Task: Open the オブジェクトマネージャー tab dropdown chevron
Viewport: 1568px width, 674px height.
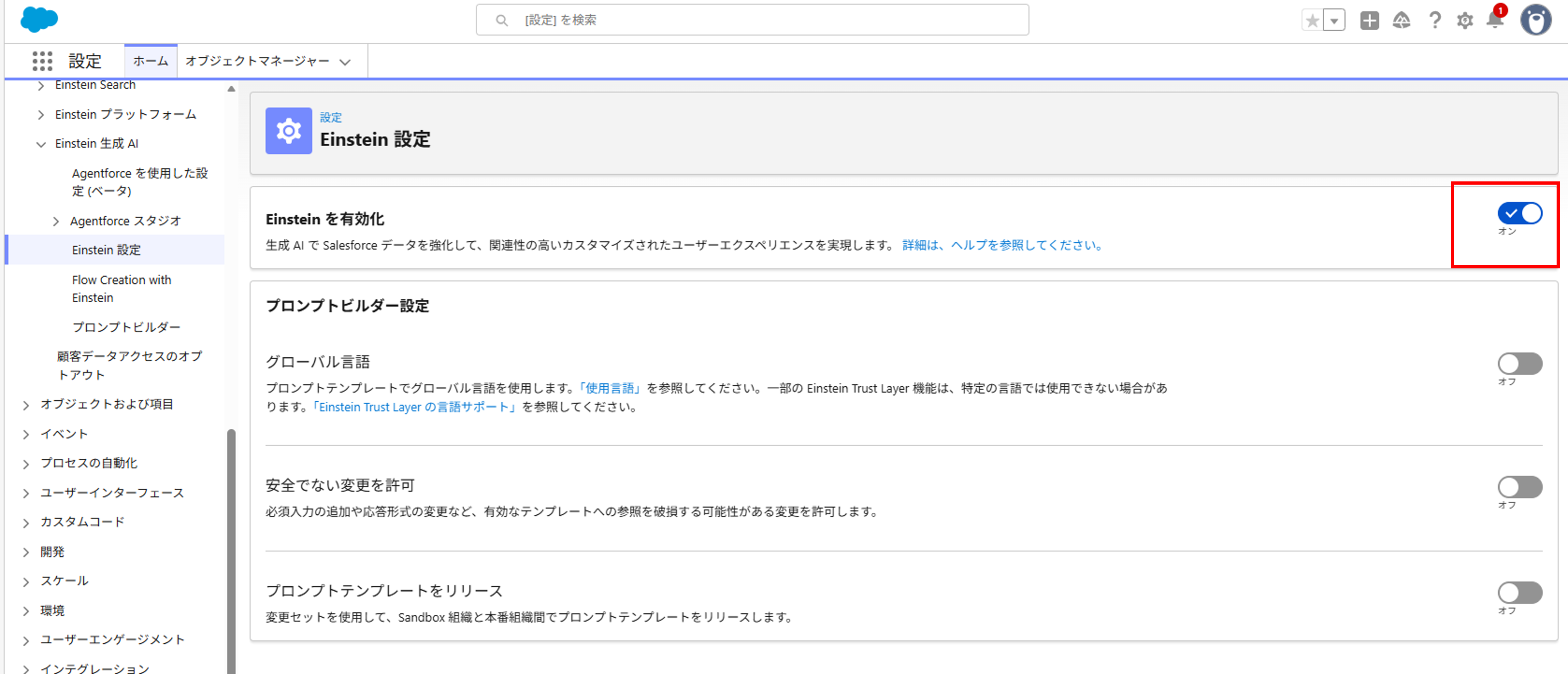Action: coord(345,62)
